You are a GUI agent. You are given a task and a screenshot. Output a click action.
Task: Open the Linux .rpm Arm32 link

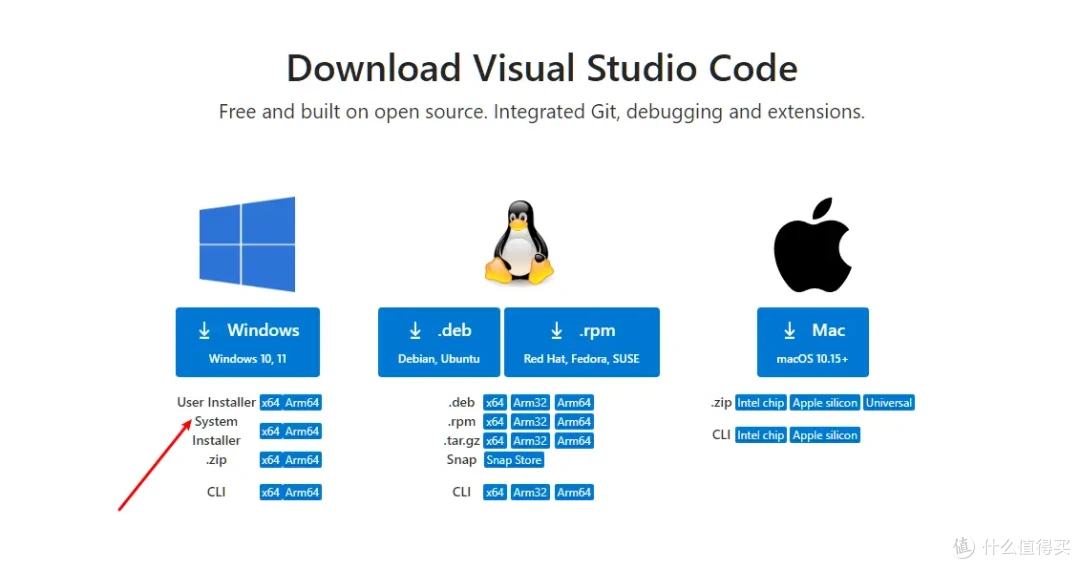[530, 422]
